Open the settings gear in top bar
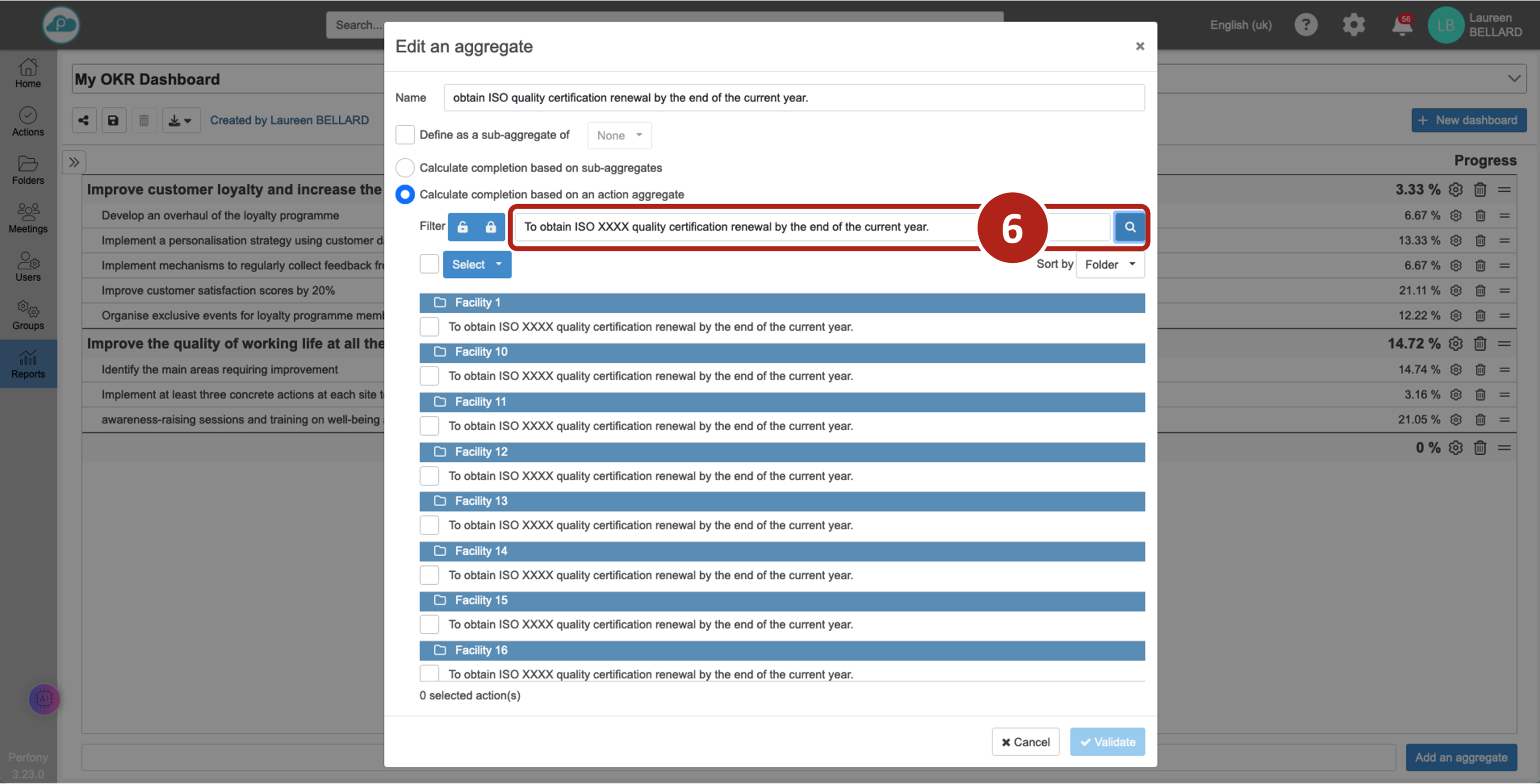1540x784 pixels. click(x=1353, y=25)
